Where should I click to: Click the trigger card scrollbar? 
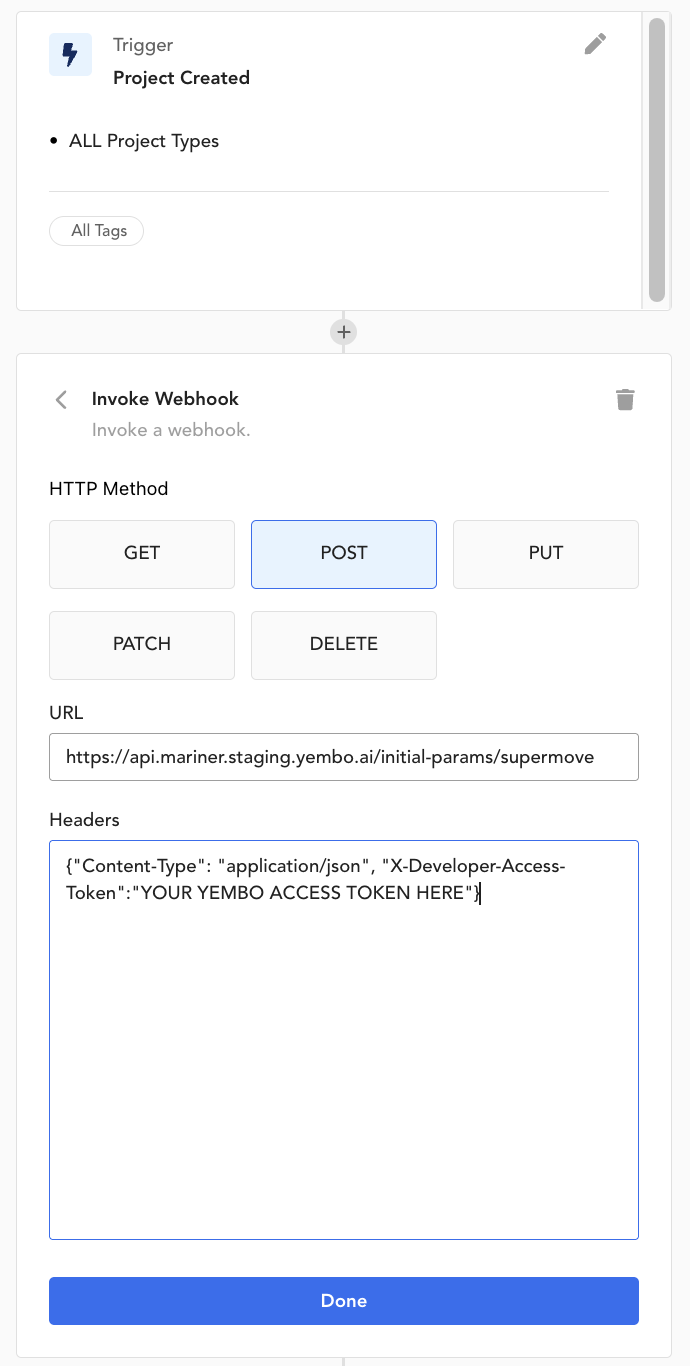click(x=657, y=160)
